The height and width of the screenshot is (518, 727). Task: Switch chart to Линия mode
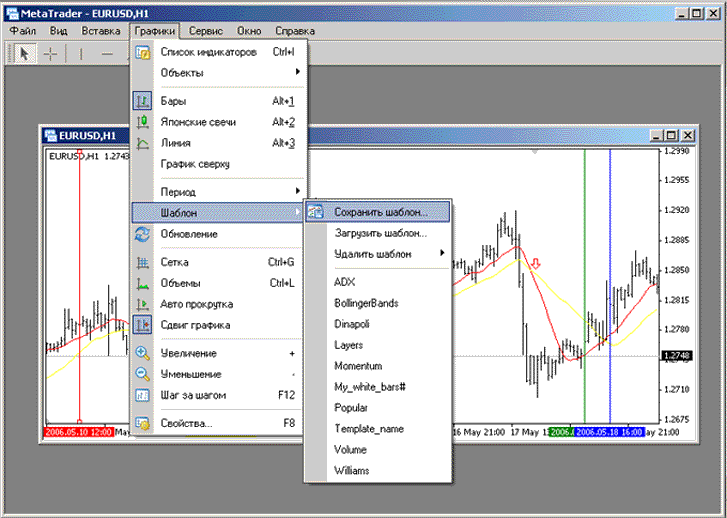point(218,143)
